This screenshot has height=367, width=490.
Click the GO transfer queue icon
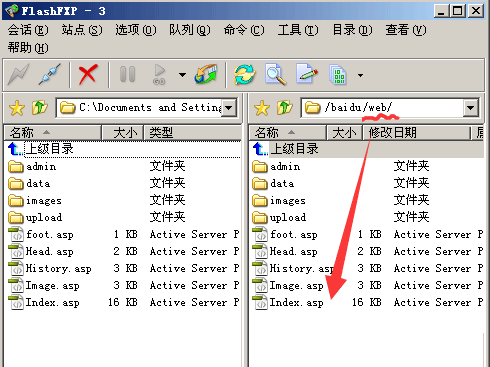[x=159, y=74]
